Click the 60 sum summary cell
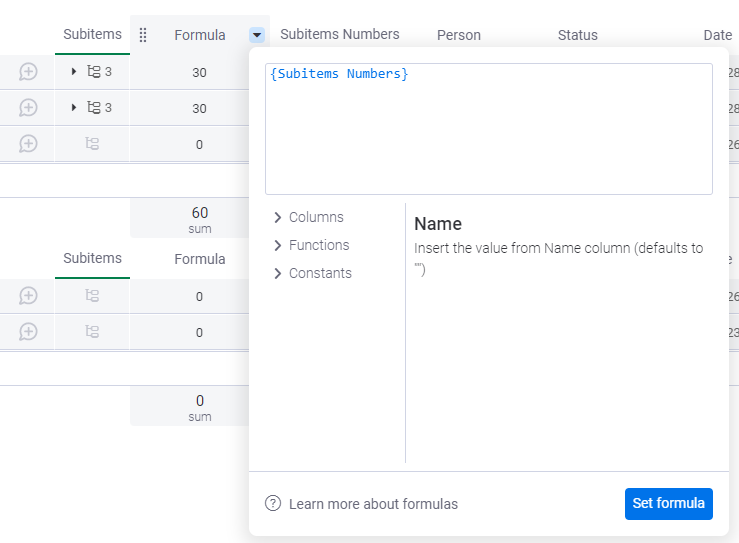Screen dimensions: 739x543 [200, 218]
